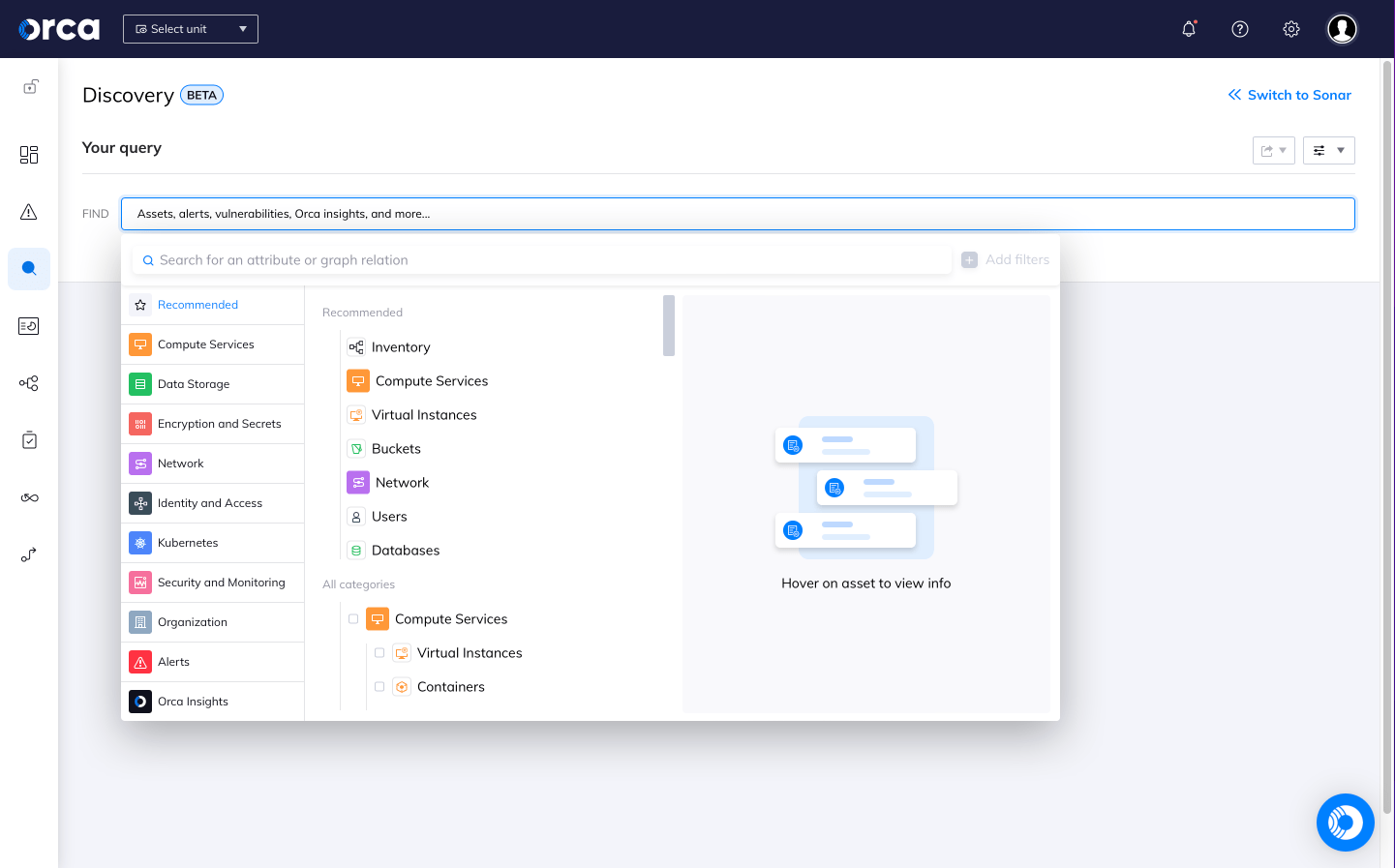The image size is (1395, 868).
Task: Choose Network in Recommended list
Action: (388, 483)
